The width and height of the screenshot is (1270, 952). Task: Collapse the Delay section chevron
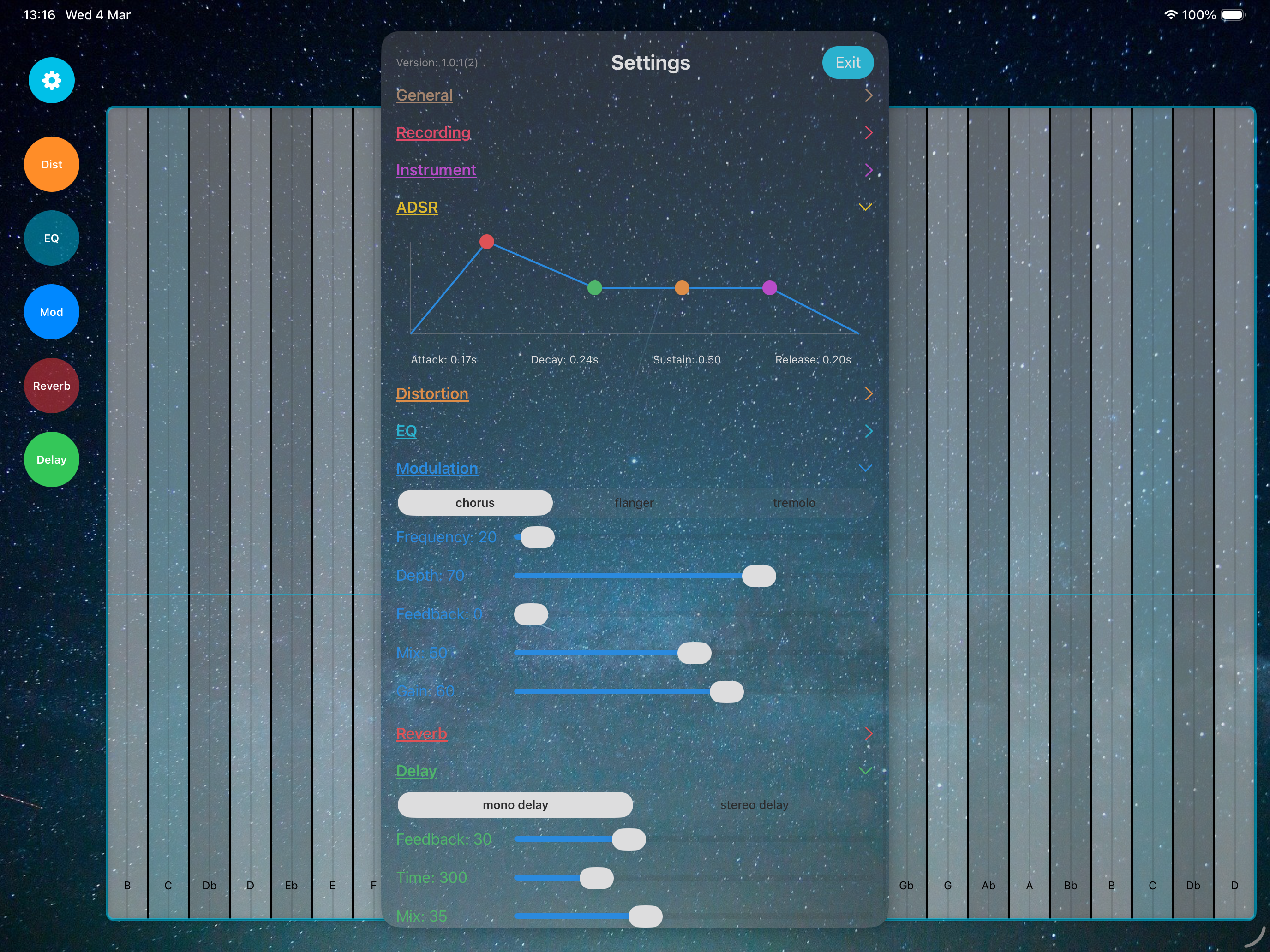[865, 771]
